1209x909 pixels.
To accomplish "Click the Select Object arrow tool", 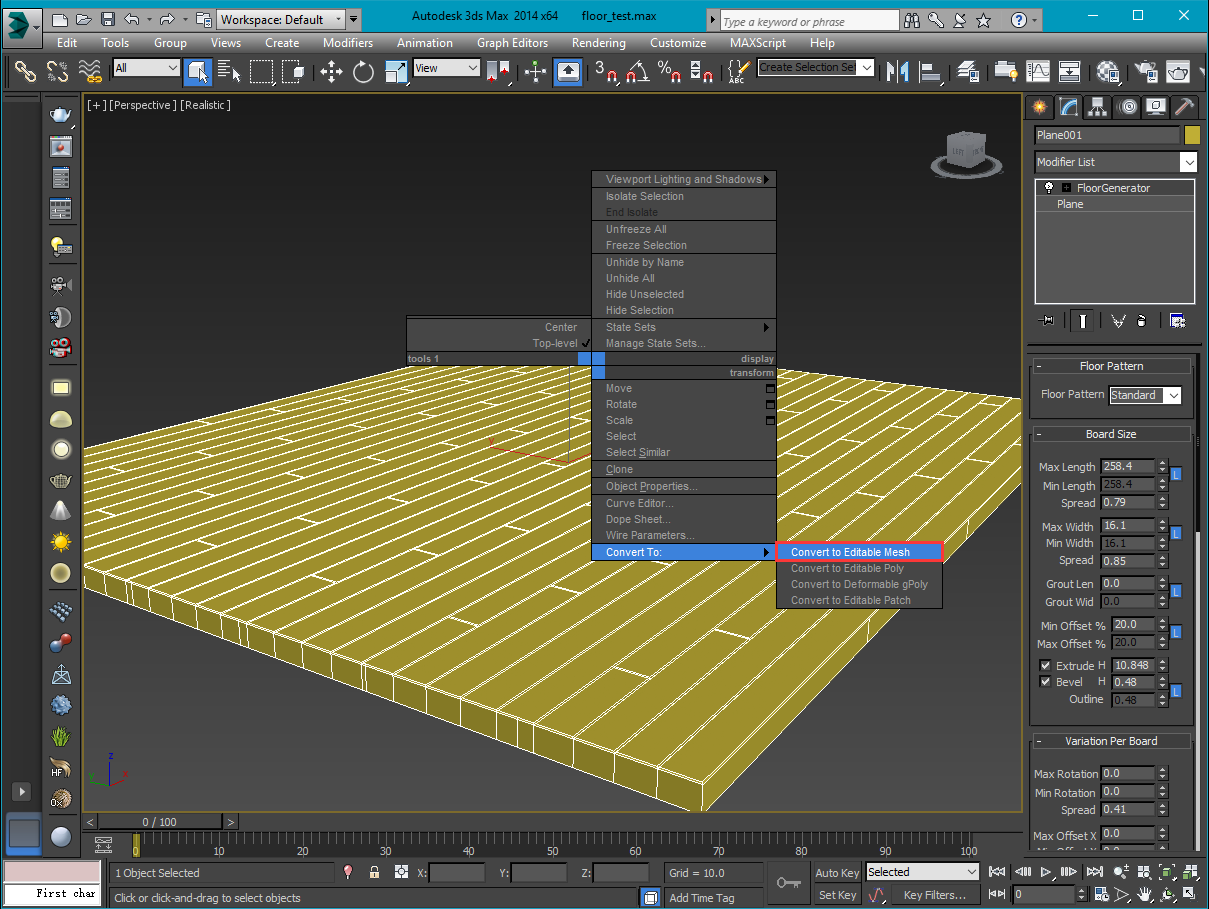I will point(198,71).
